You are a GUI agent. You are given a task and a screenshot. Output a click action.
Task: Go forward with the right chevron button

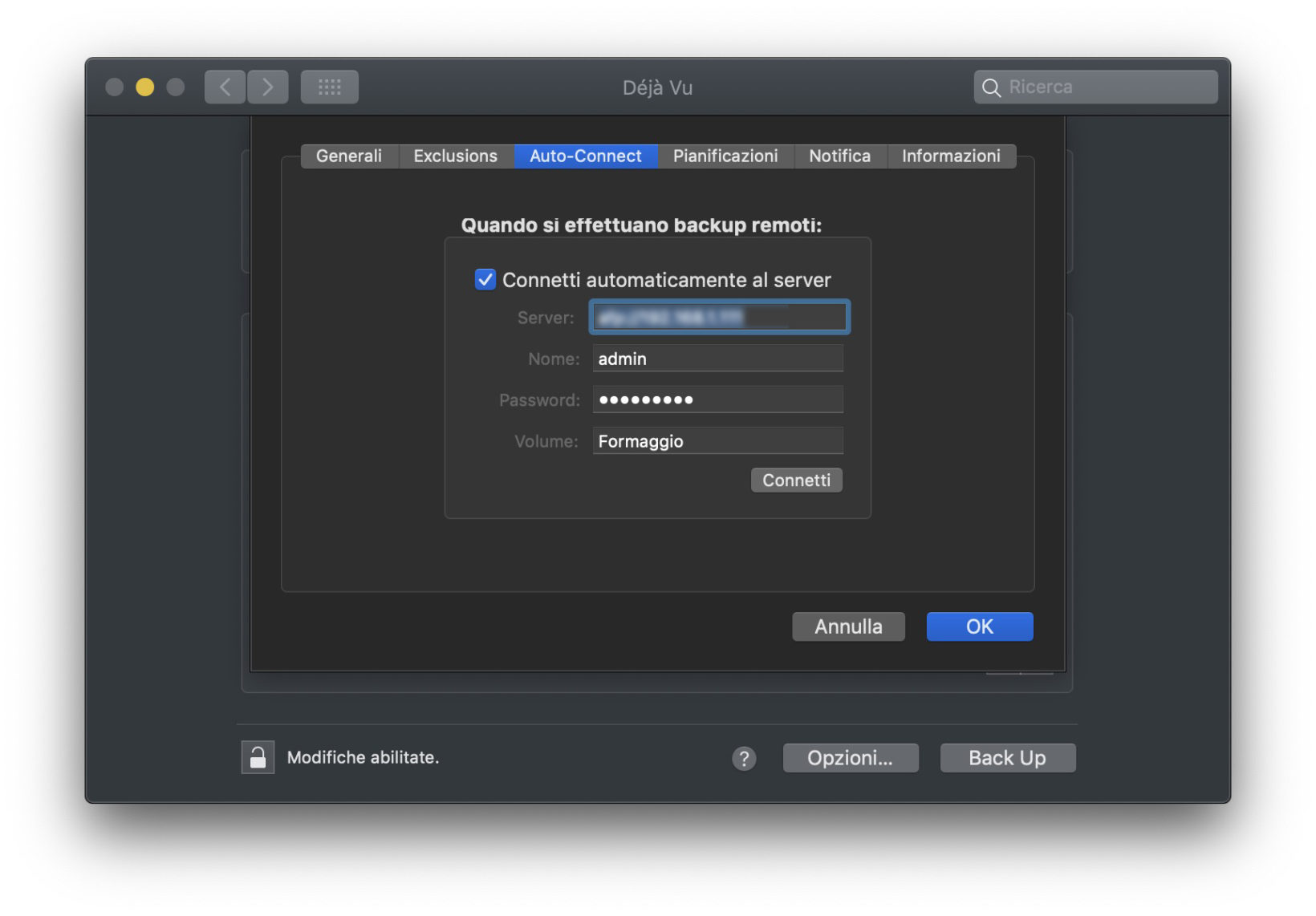[267, 87]
